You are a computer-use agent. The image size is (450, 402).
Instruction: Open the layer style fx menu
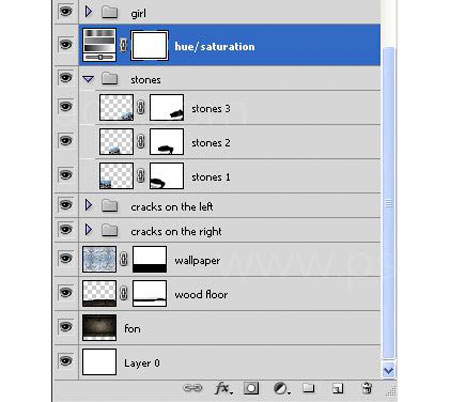[223, 388]
